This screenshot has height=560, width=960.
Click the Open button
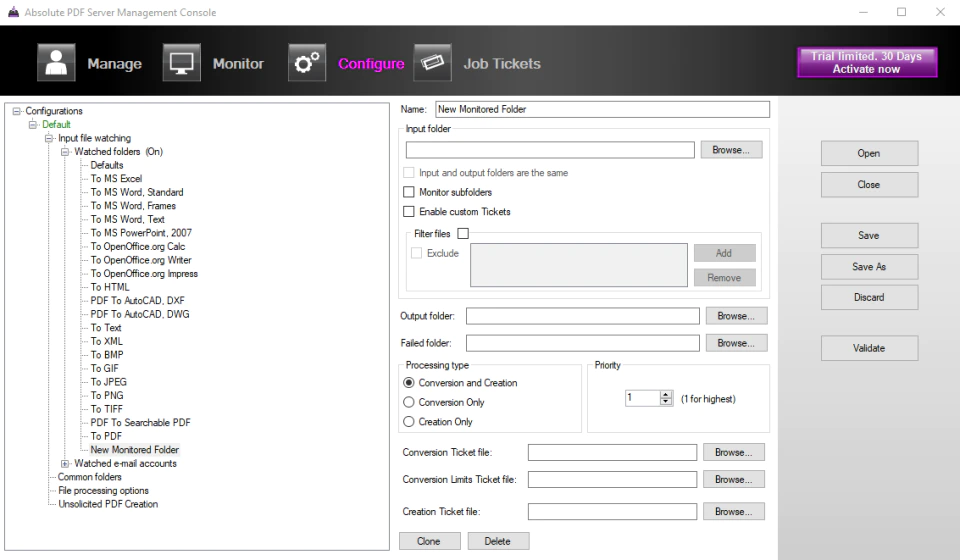(869, 154)
